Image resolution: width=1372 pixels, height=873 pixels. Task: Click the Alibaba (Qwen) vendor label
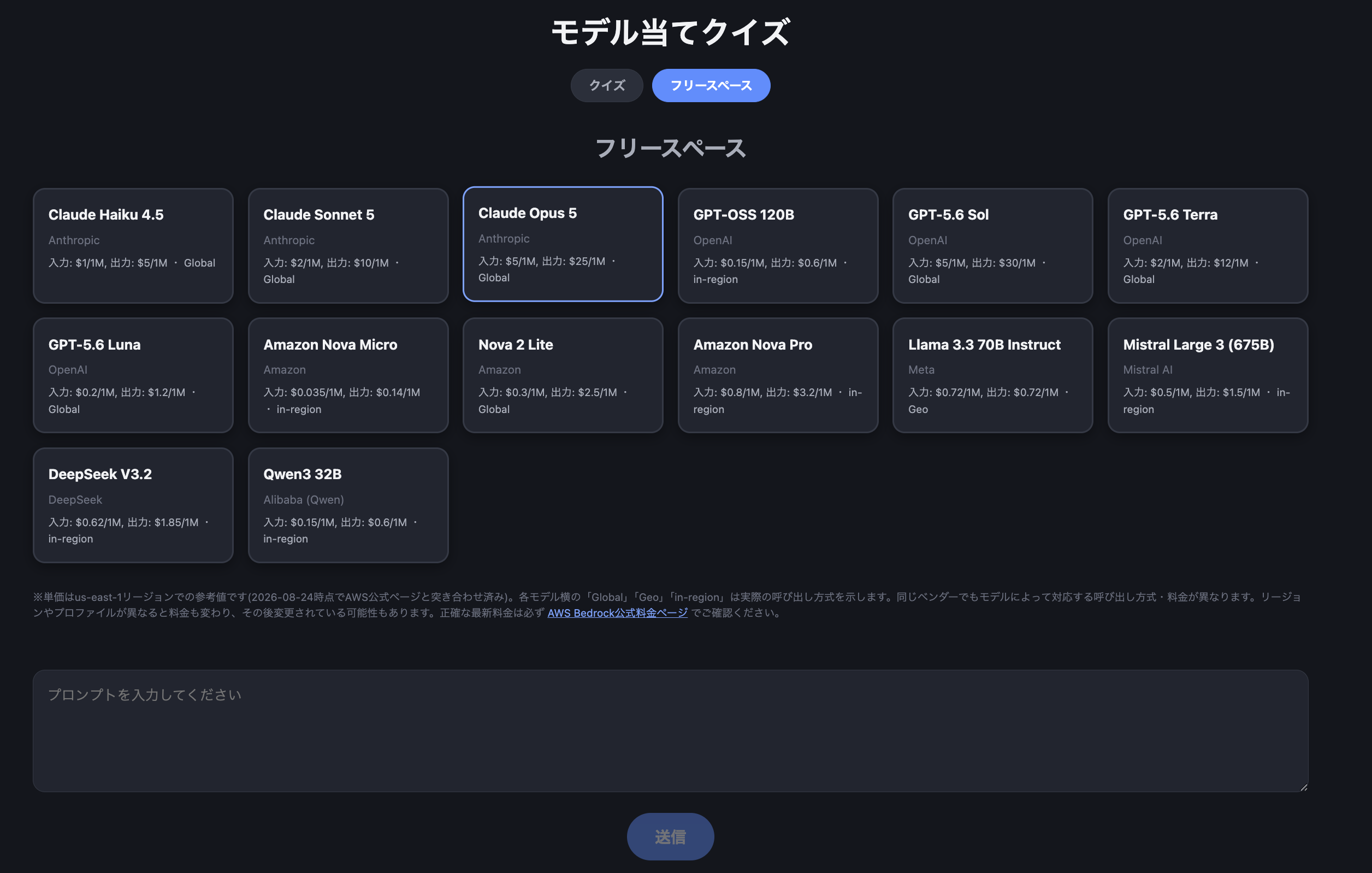(304, 500)
